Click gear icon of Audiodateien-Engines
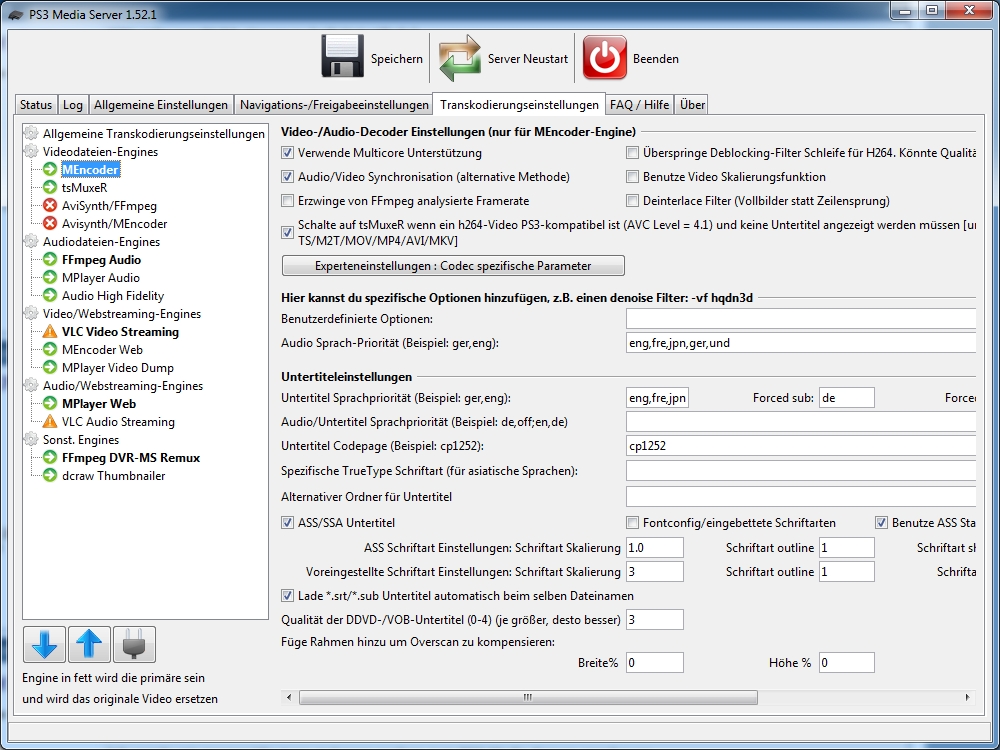Screen dimensions: 1000x750 click(31, 241)
